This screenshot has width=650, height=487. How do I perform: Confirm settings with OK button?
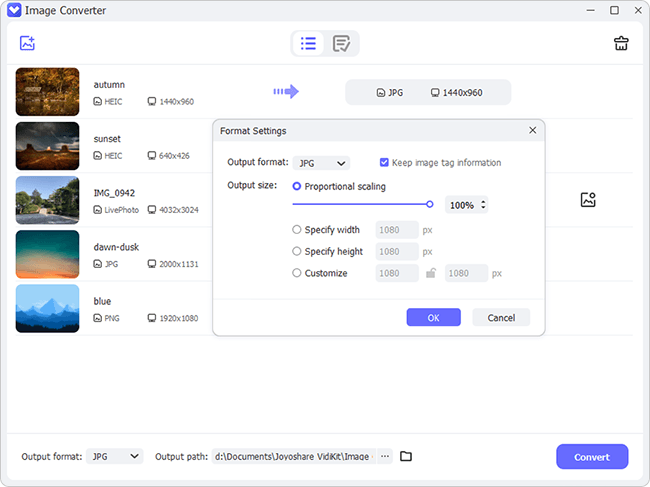pyautogui.click(x=433, y=317)
